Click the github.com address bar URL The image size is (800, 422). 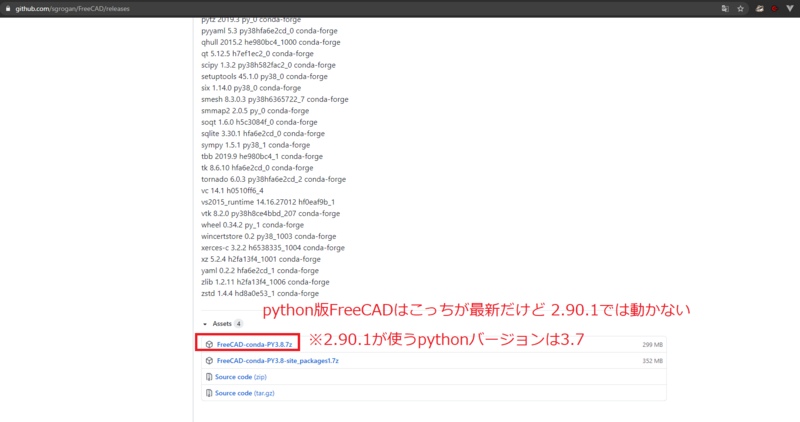[x=72, y=9]
